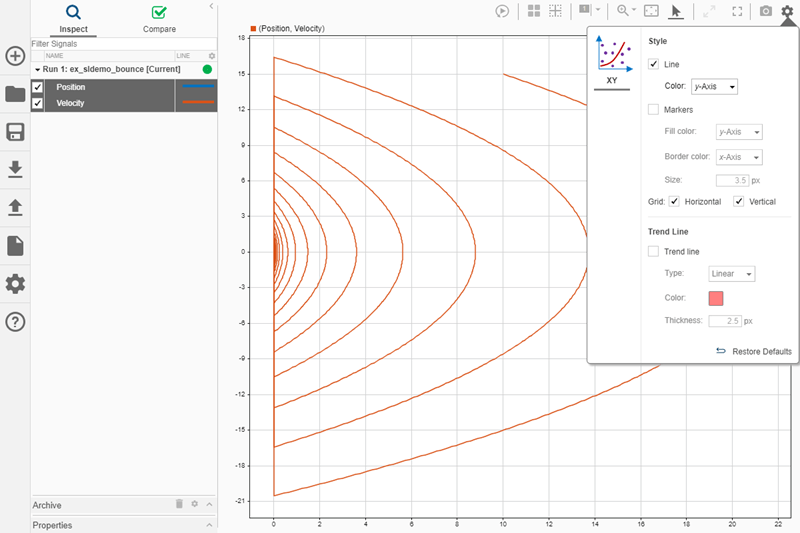
Task: Collapse Run 1 ex_sldemo_bounce tree node
Action: (x=37, y=69)
